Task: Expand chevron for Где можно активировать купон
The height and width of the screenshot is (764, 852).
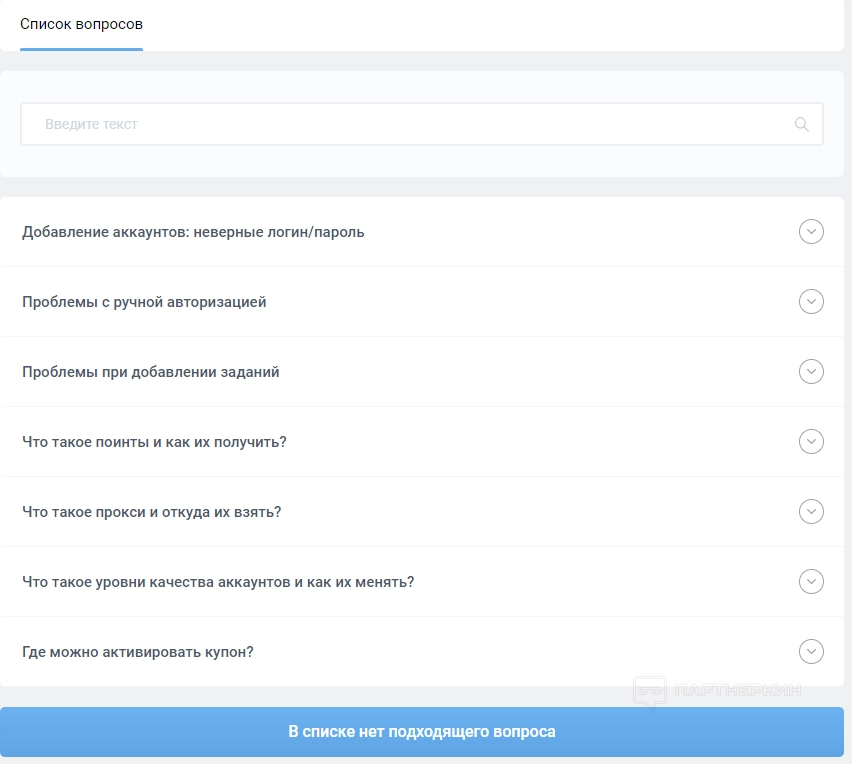Action: (811, 652)
